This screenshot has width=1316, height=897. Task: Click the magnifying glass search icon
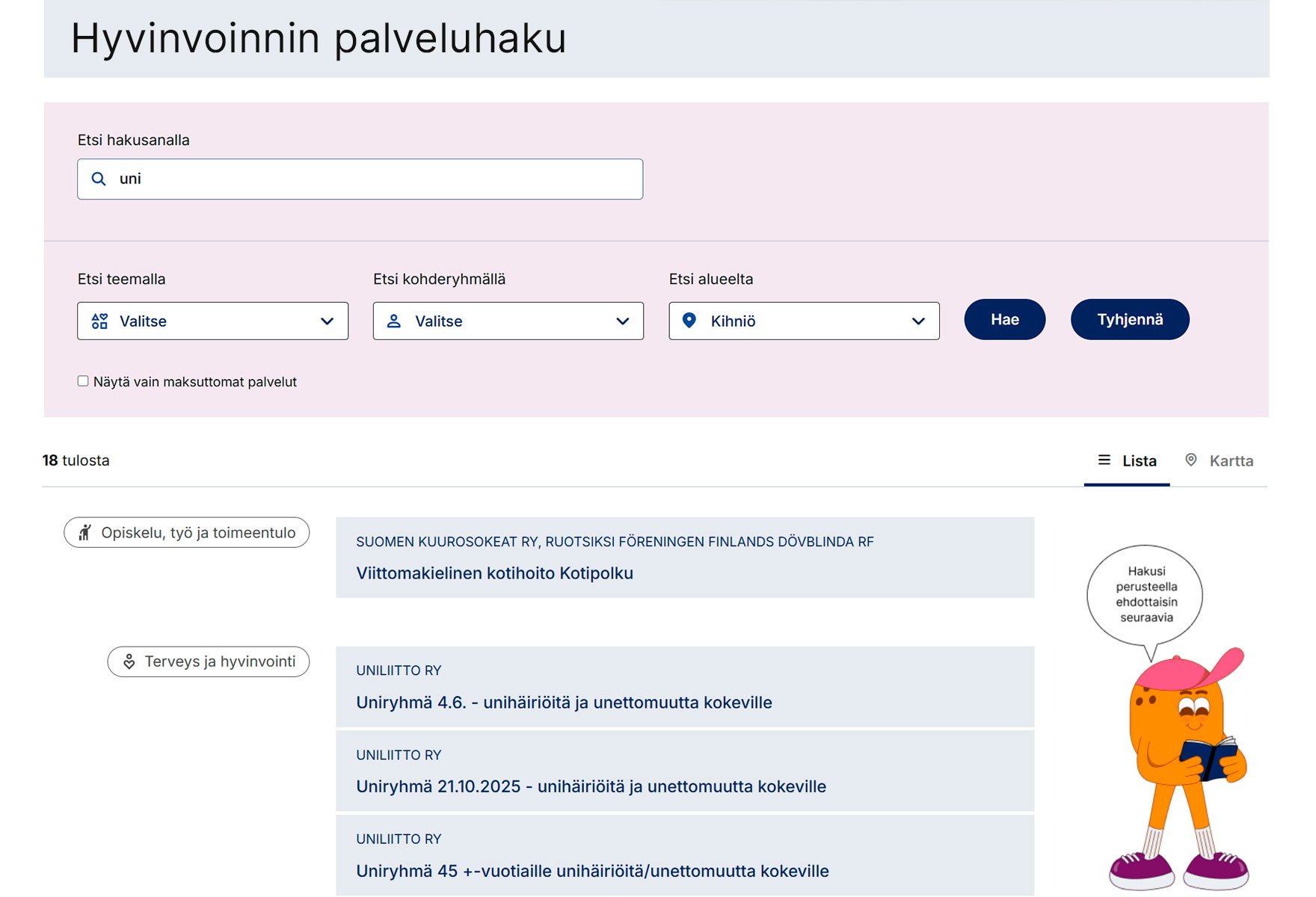99,179
